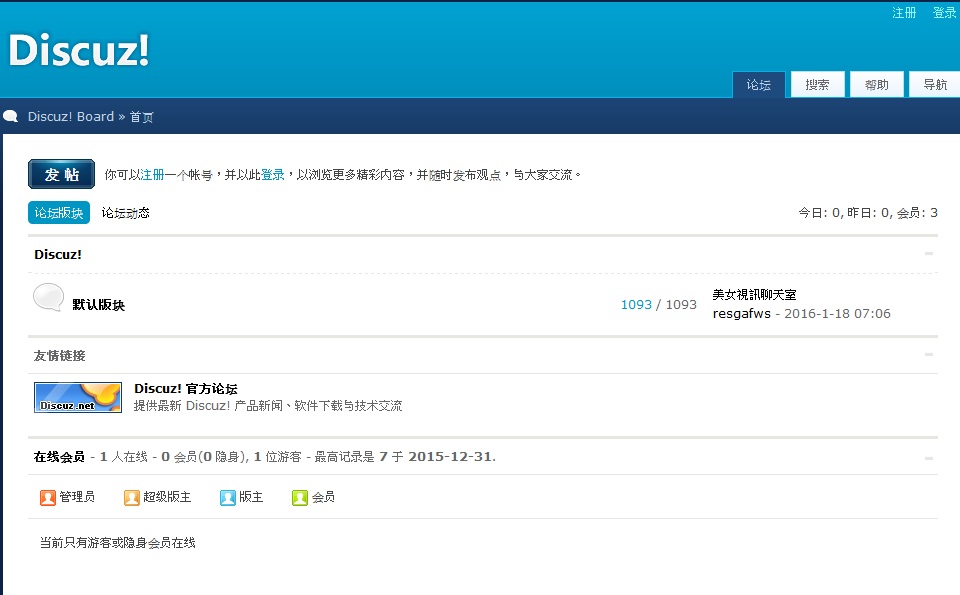Click the 超级版主 legend label
This screenshot has width=960, height=595.
click(167, 497)
